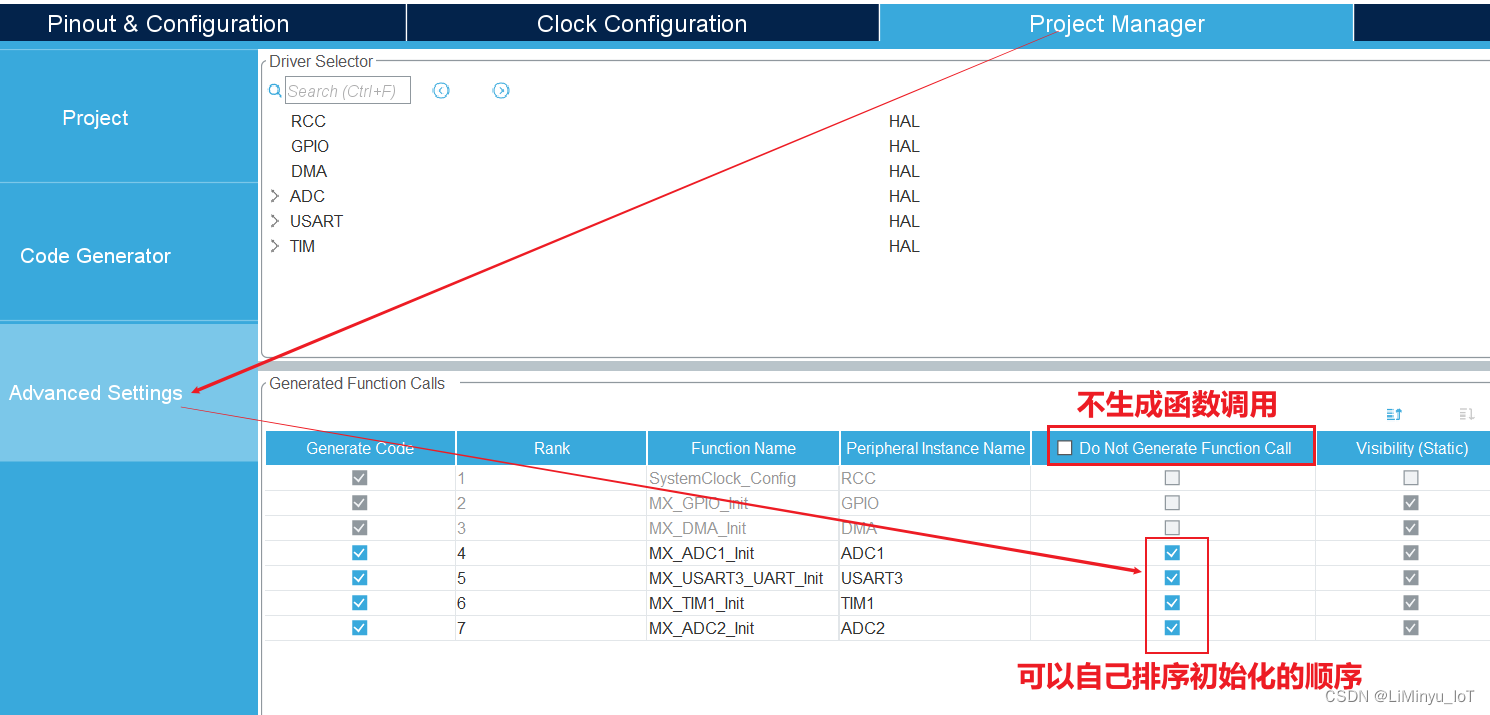Expand the TIM driver tree node
Image resolution: width=1490 pixels, height=715 pixels.
pos(275,246)
